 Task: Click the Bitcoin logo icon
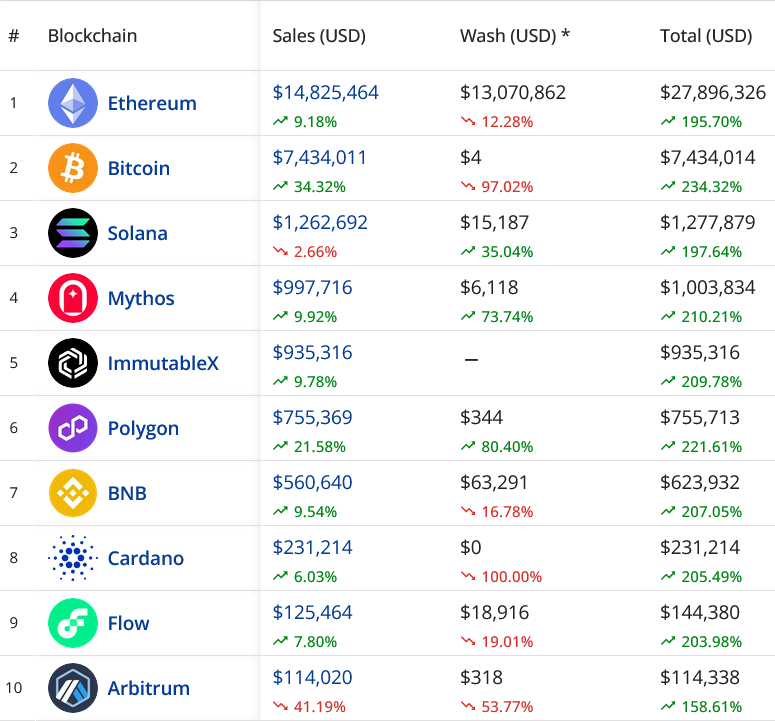tap(73, 168)
